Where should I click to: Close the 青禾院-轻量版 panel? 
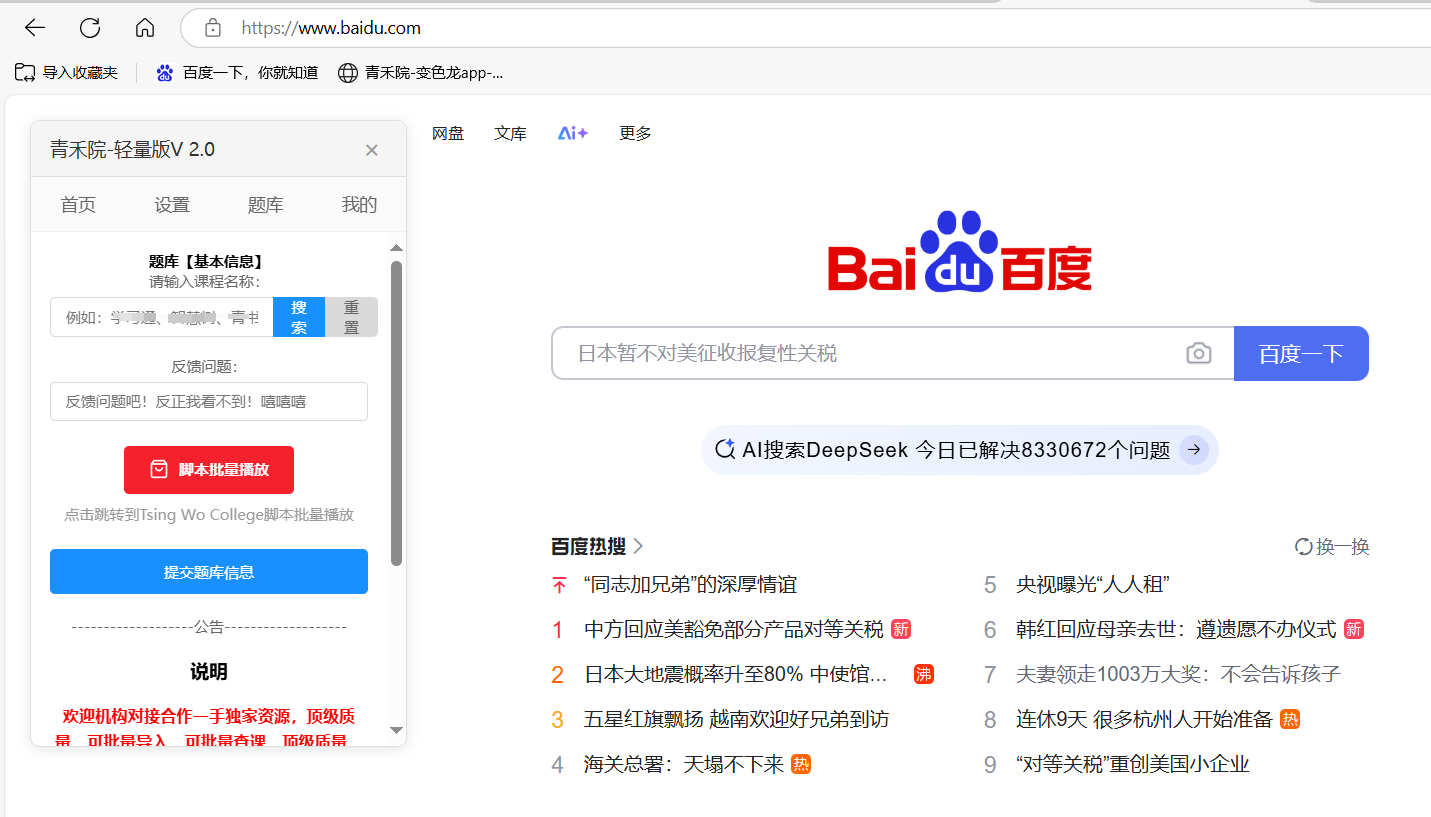pos(371,150)
